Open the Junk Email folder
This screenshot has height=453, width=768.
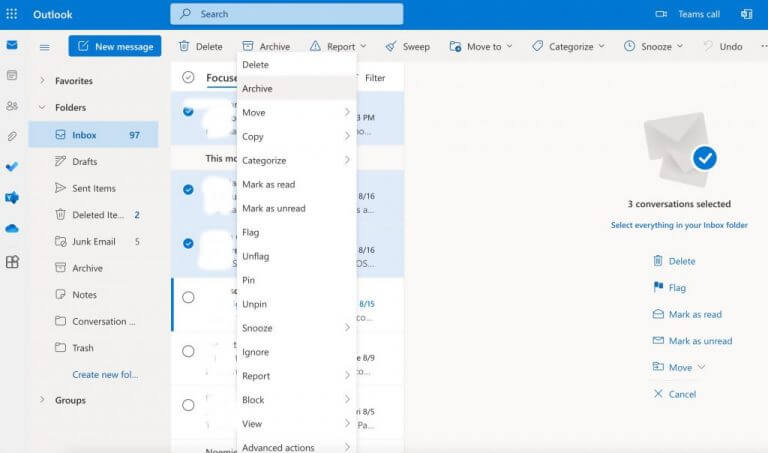pyautogui.click(x=94, y=241)
